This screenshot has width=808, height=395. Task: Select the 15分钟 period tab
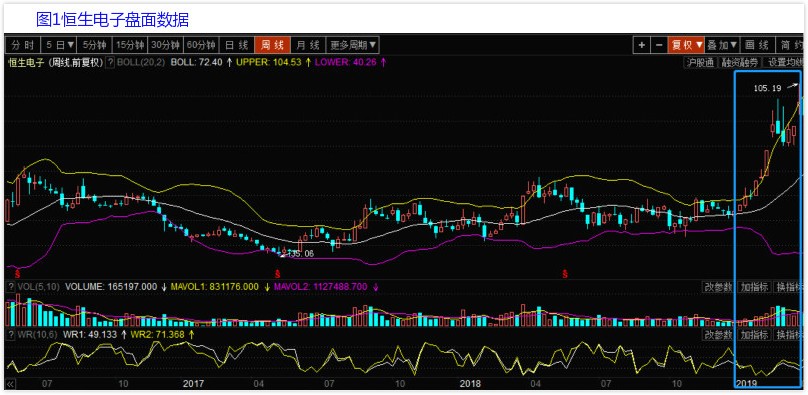pos(130,45)
